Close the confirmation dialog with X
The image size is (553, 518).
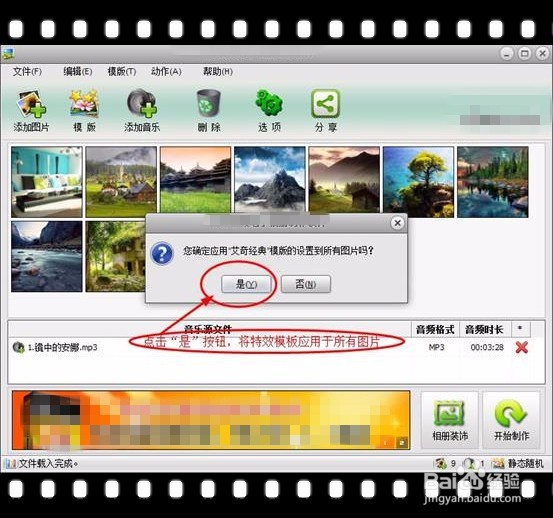(x=397, y=223)
